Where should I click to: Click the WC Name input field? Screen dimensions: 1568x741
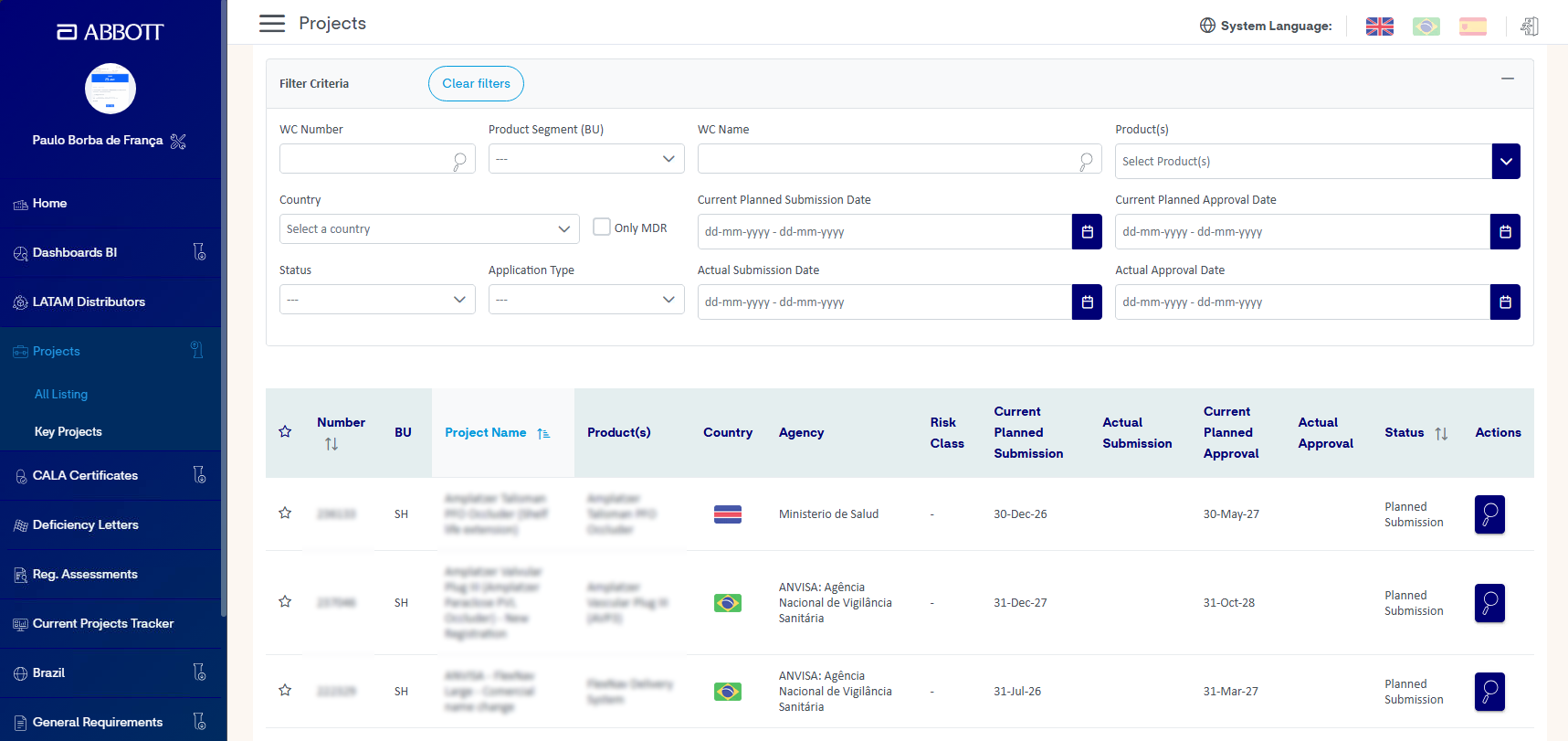tap(900, 159)
